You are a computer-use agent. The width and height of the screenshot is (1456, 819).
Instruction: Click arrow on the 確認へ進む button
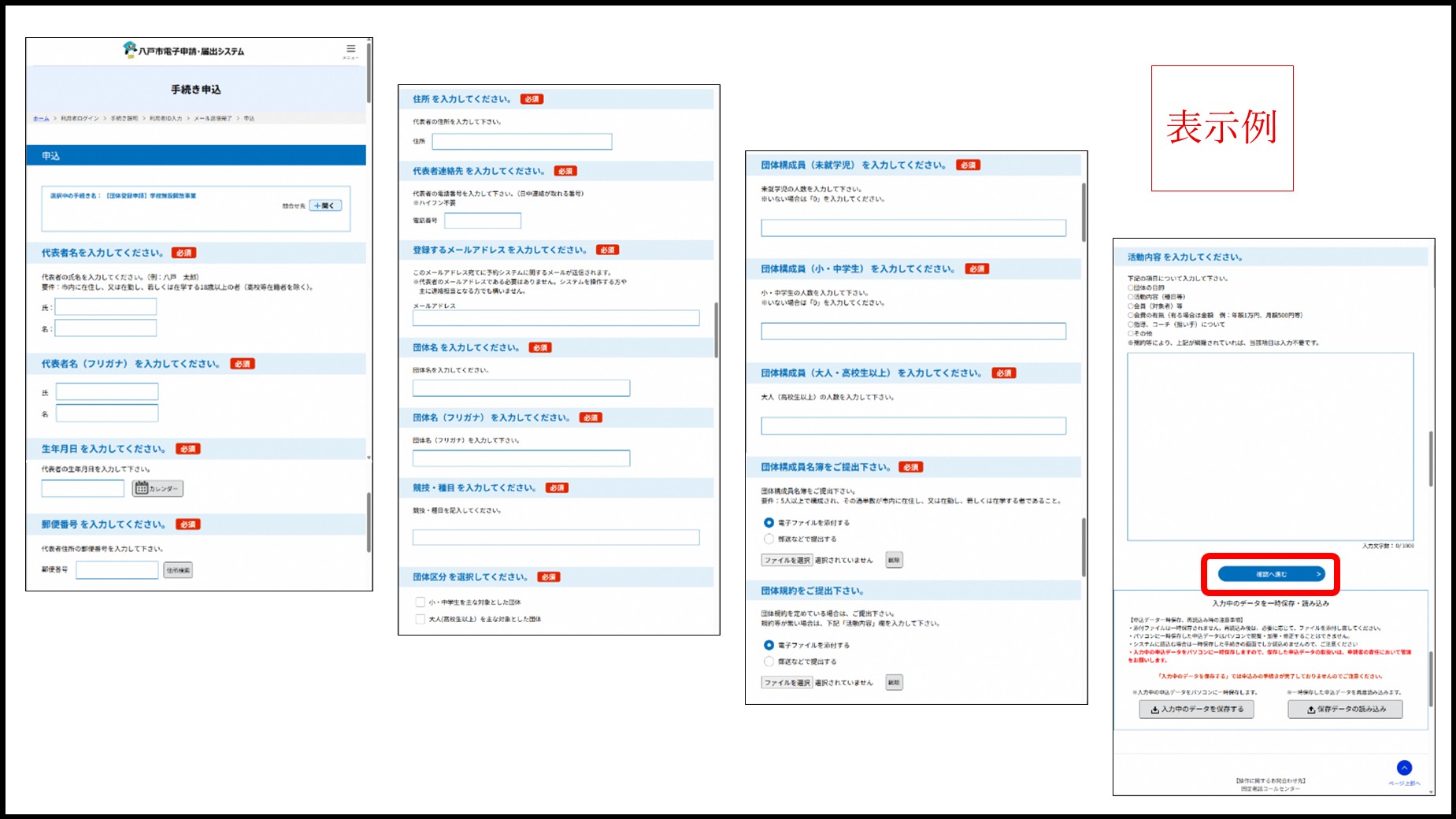point(1318,574)
